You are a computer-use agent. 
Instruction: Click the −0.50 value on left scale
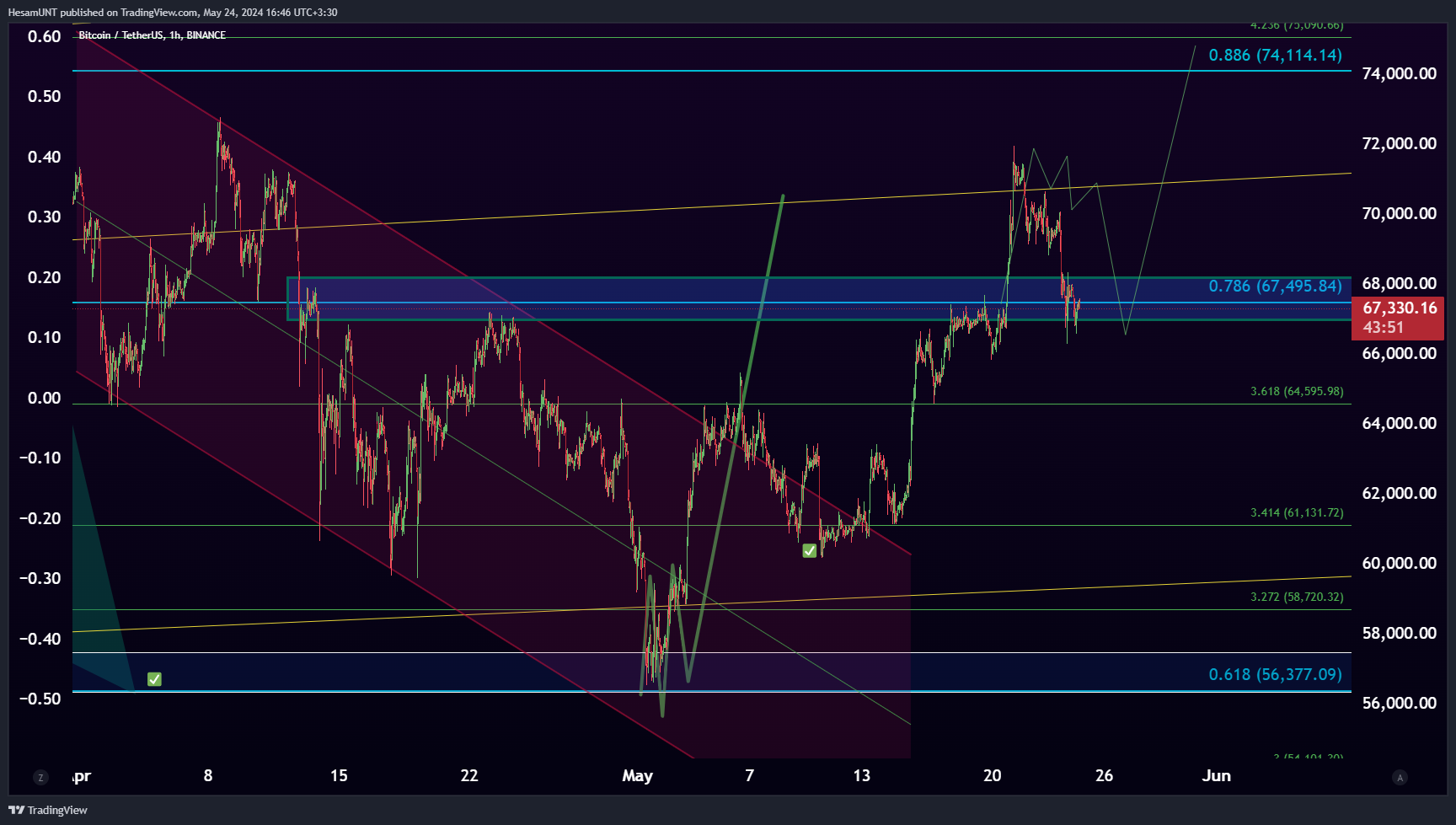[40, 699]
